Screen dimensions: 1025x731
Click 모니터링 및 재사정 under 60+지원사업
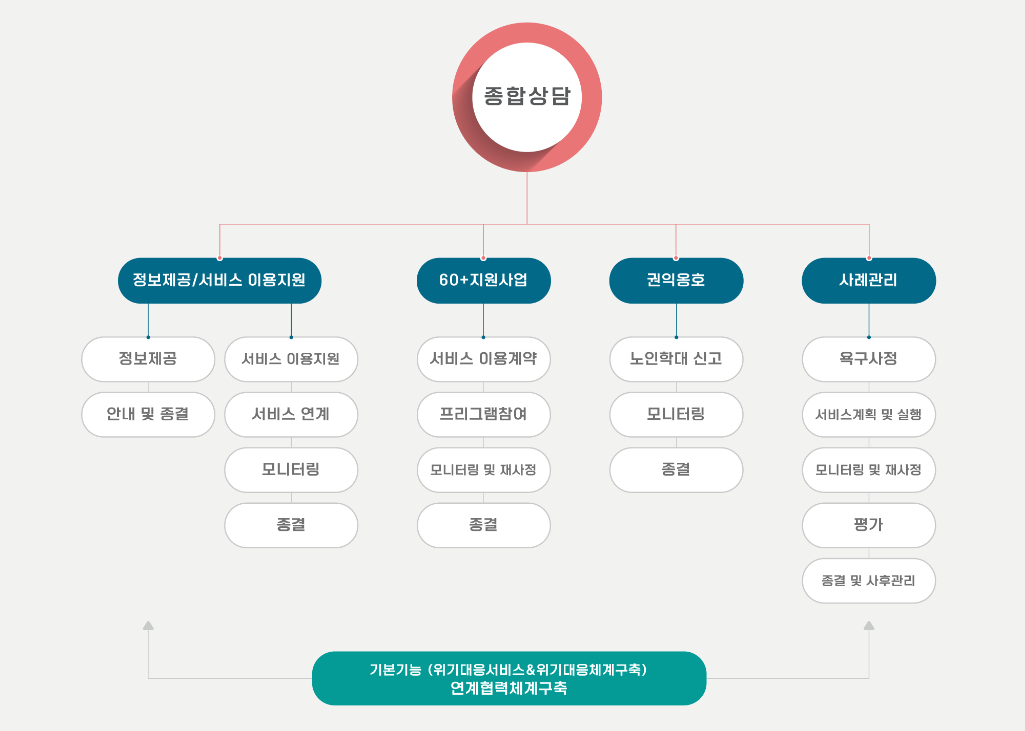point(483,470)
